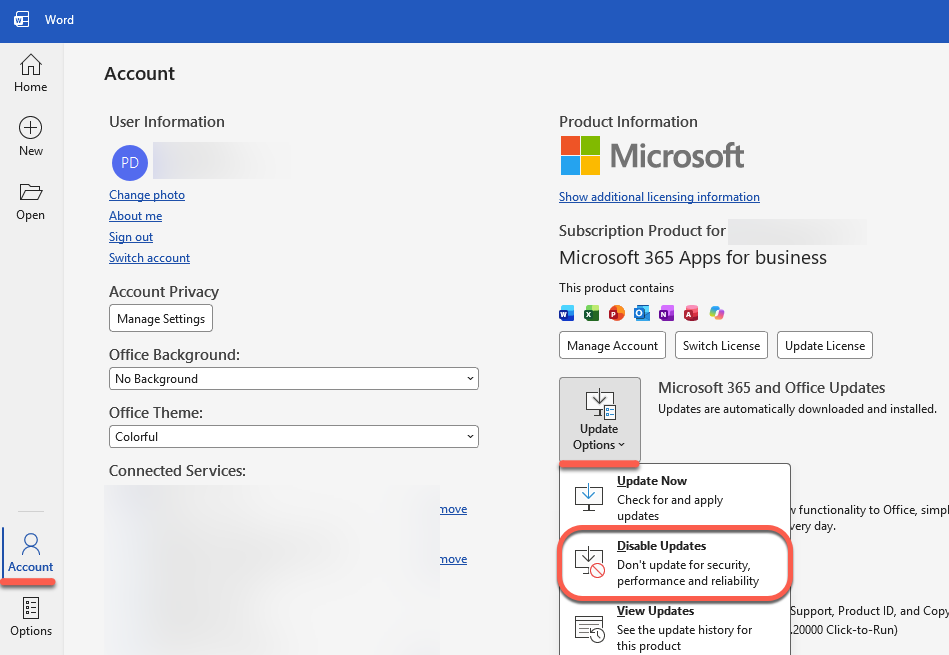
Task: Go to Home in the sidebar
Action: 30,73
